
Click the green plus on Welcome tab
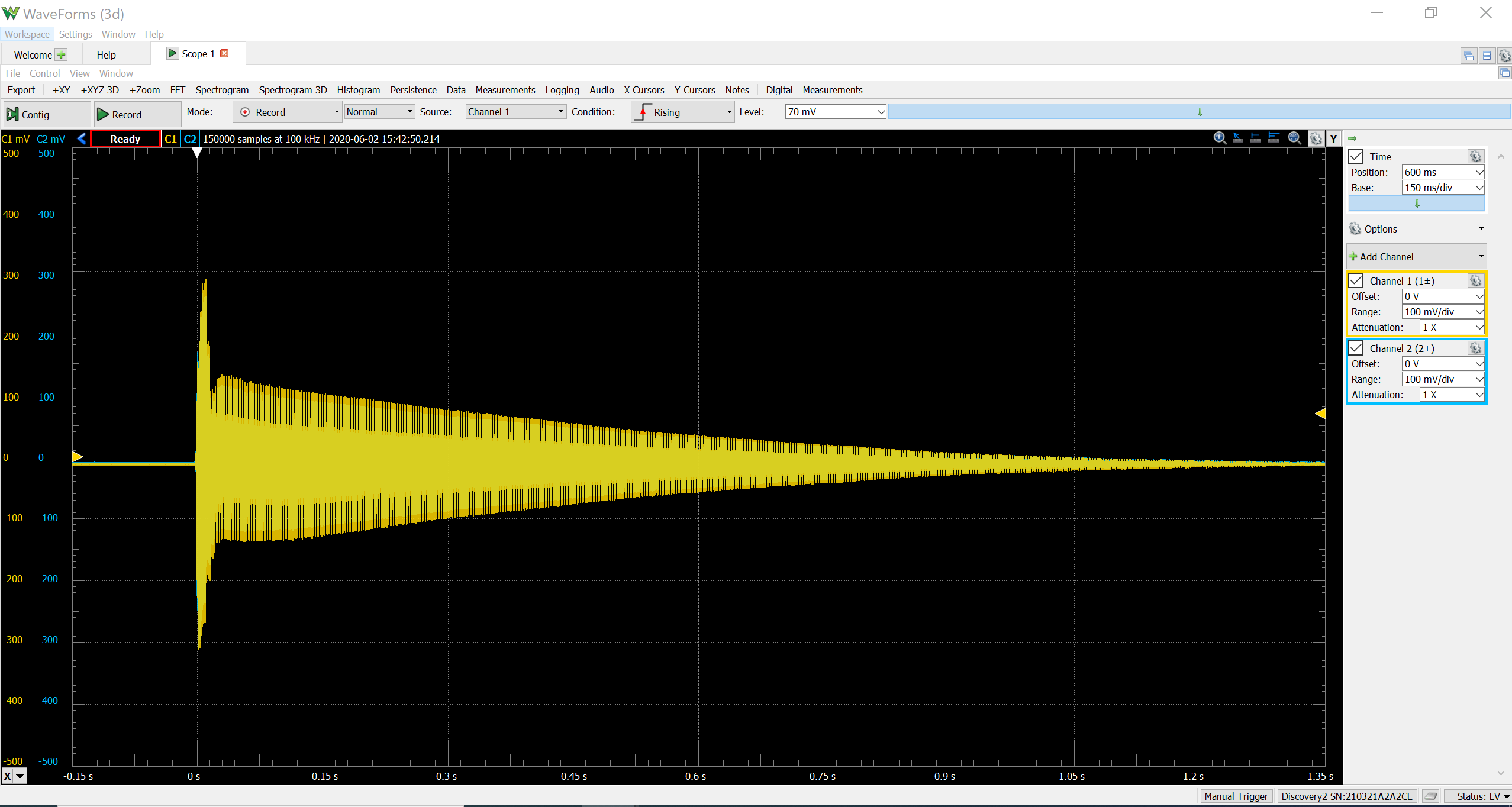pos(61,54)
